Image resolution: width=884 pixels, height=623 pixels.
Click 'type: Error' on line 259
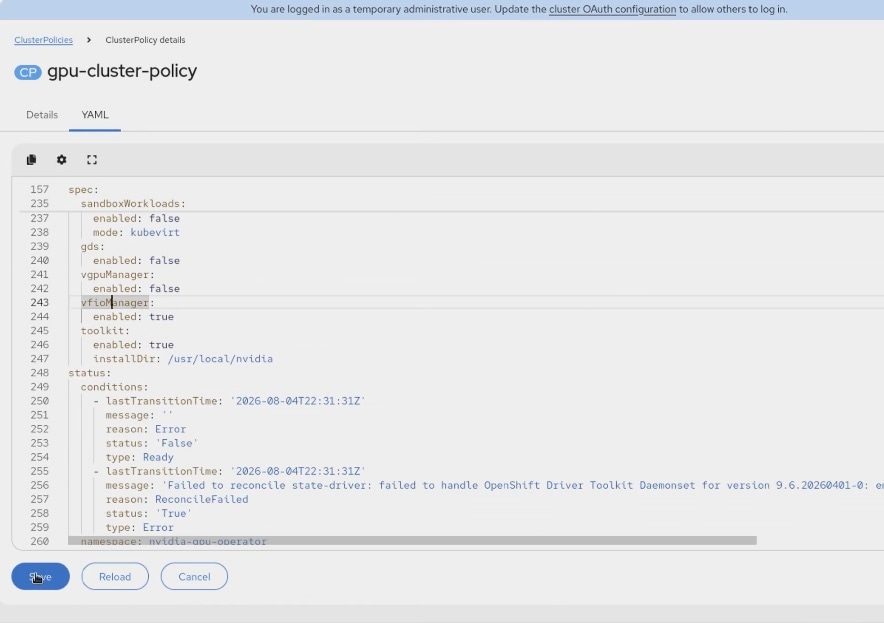pyautogui.click(x=139, y=527)
